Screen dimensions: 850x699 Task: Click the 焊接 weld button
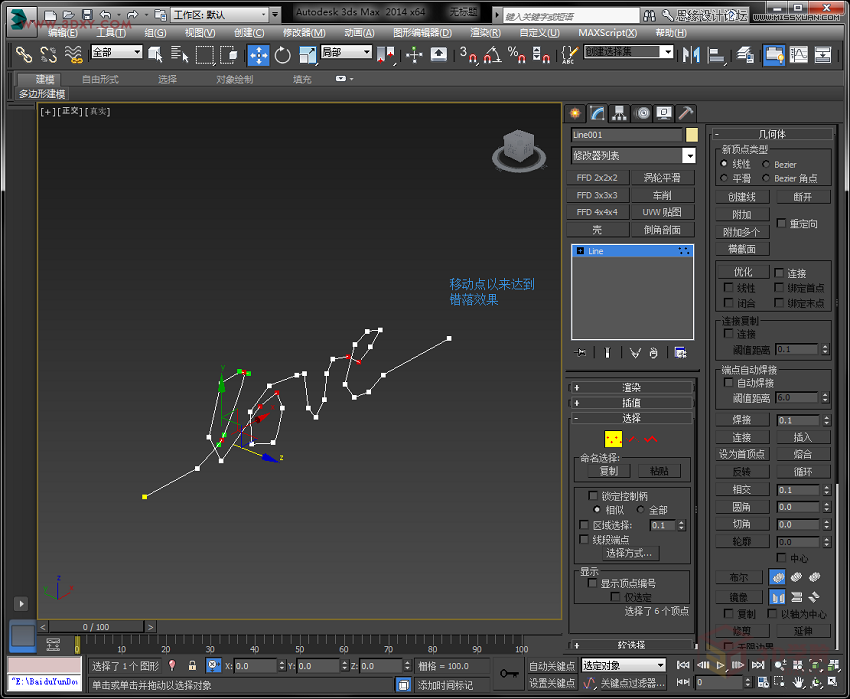(742, 419)
